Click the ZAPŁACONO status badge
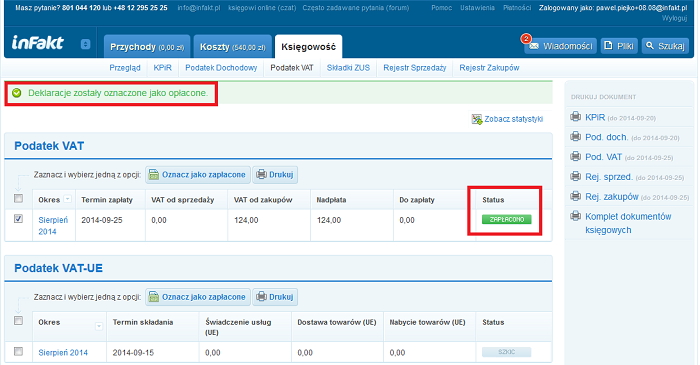The width and height of the screenshot is (700, 365). tap(507, 220)
